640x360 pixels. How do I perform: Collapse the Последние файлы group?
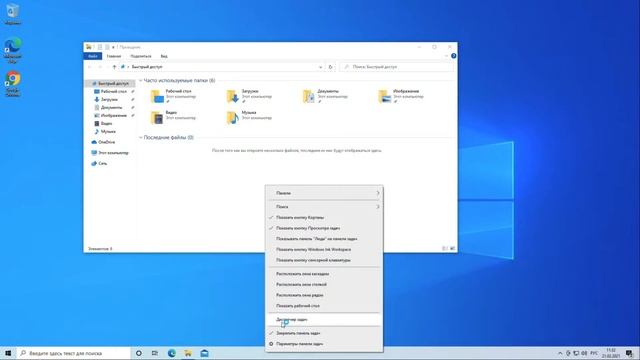point(141,138)
